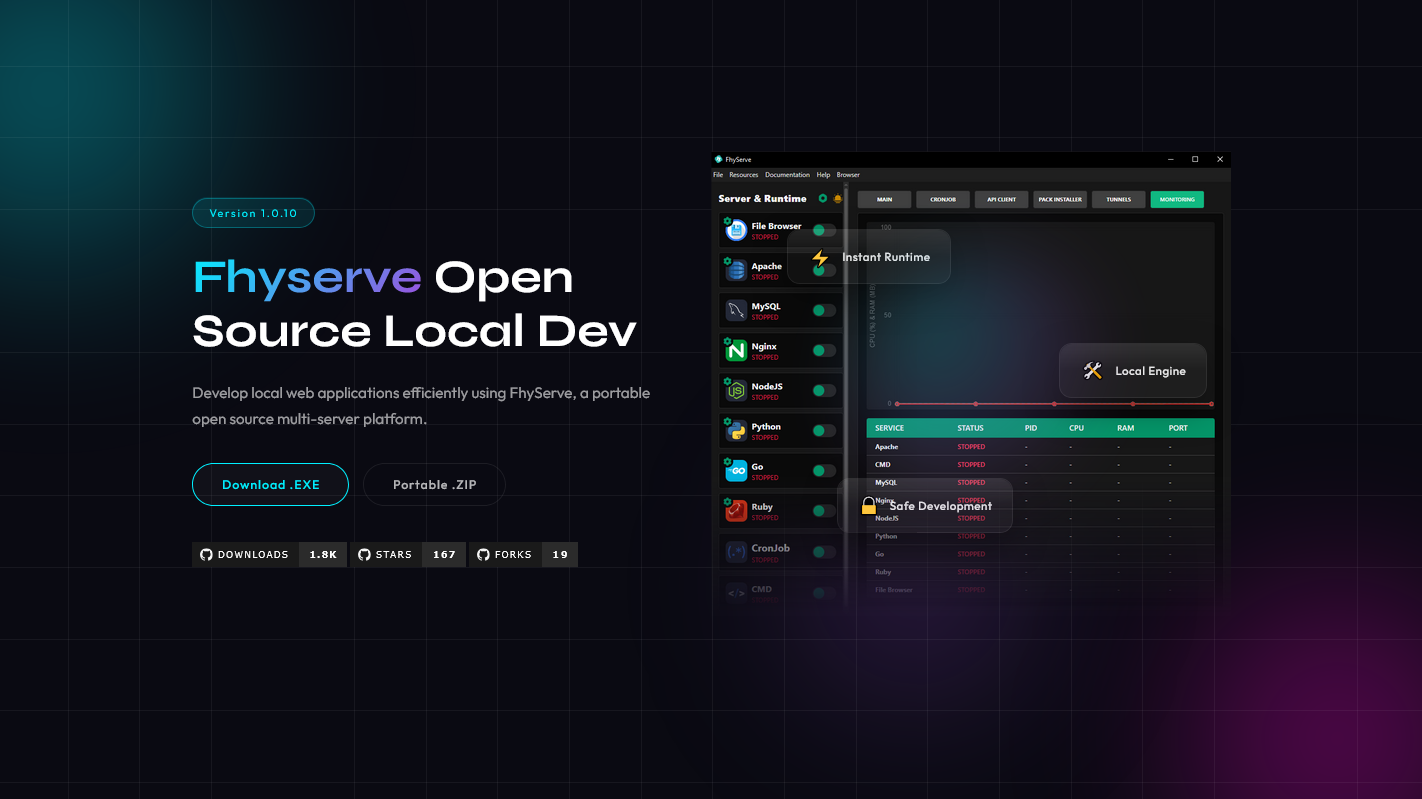
Task: Select the NodeJS hexagon logo icon
Action: (x=736, y=391)
